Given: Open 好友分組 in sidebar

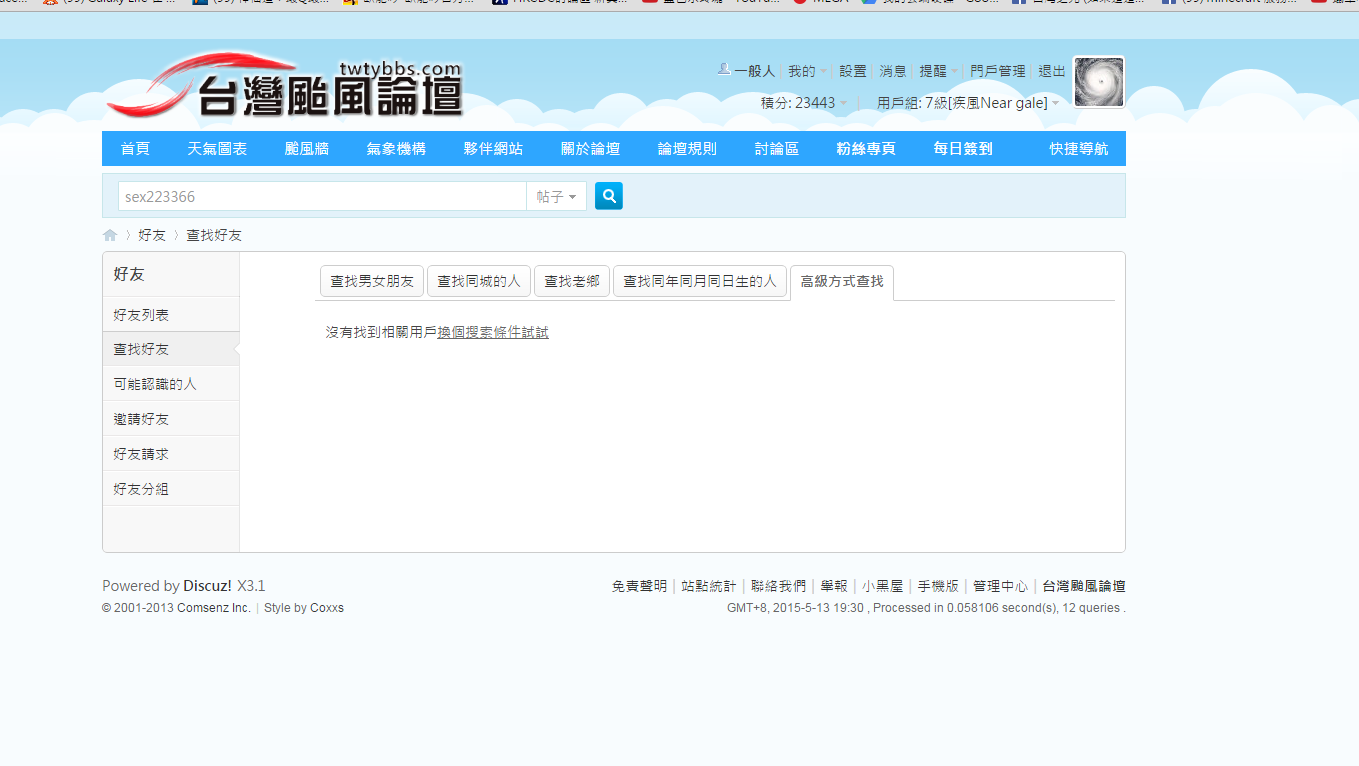Looking at the screenshot, I should coord(171,489).
